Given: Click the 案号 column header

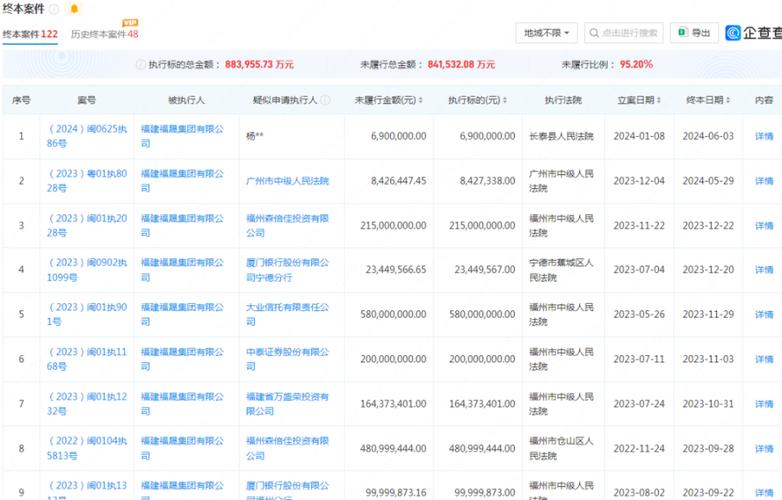Looking at the screenshot, I should click(86, 100).
